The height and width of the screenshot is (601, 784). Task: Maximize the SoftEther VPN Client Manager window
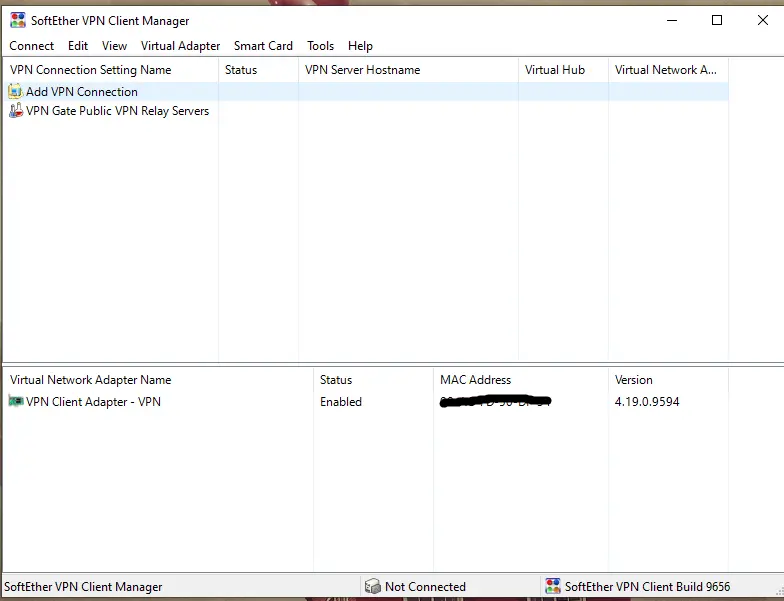pos(717,20)
